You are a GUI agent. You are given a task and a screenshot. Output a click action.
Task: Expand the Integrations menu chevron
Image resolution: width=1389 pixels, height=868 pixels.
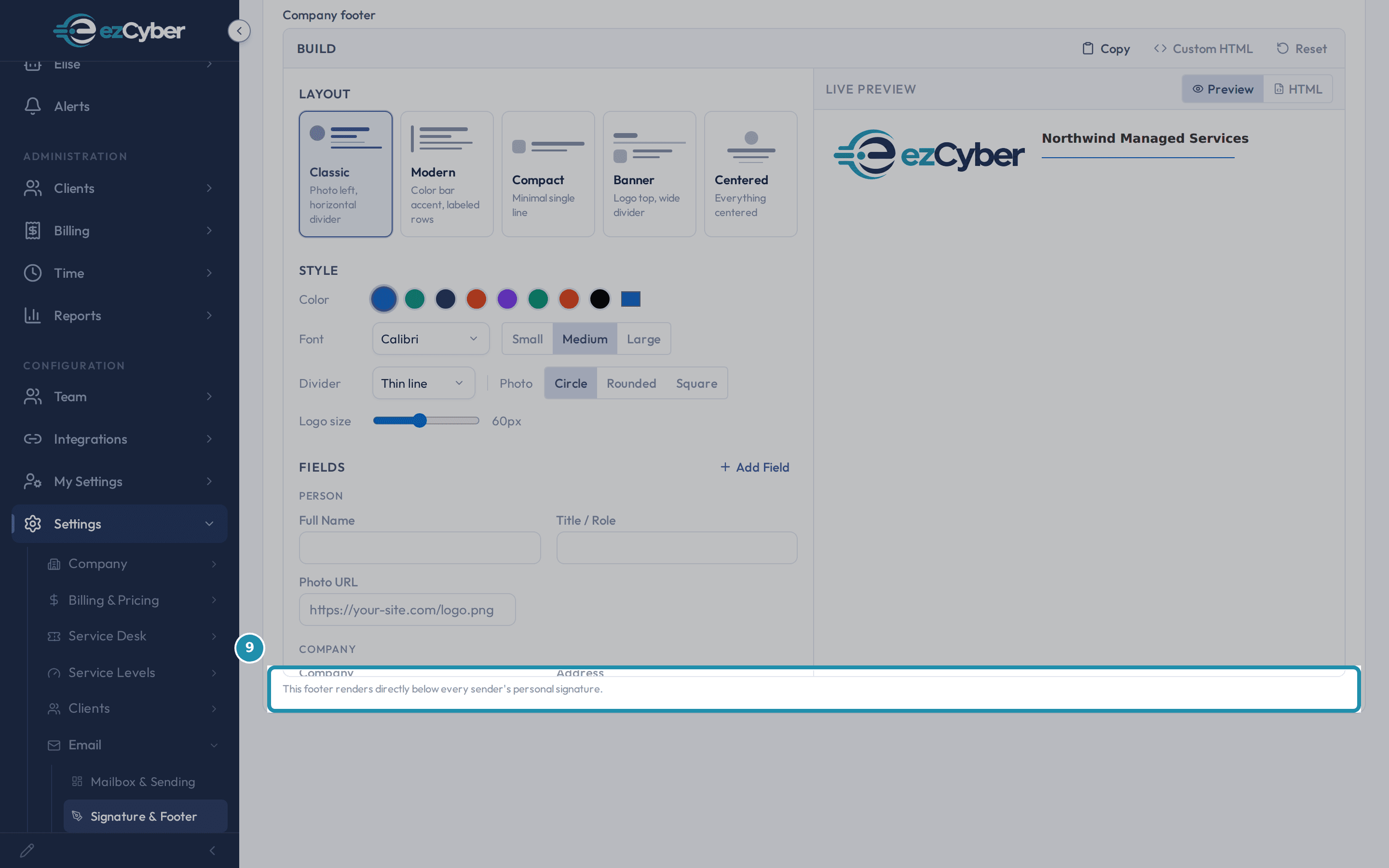tap(209, 439)
